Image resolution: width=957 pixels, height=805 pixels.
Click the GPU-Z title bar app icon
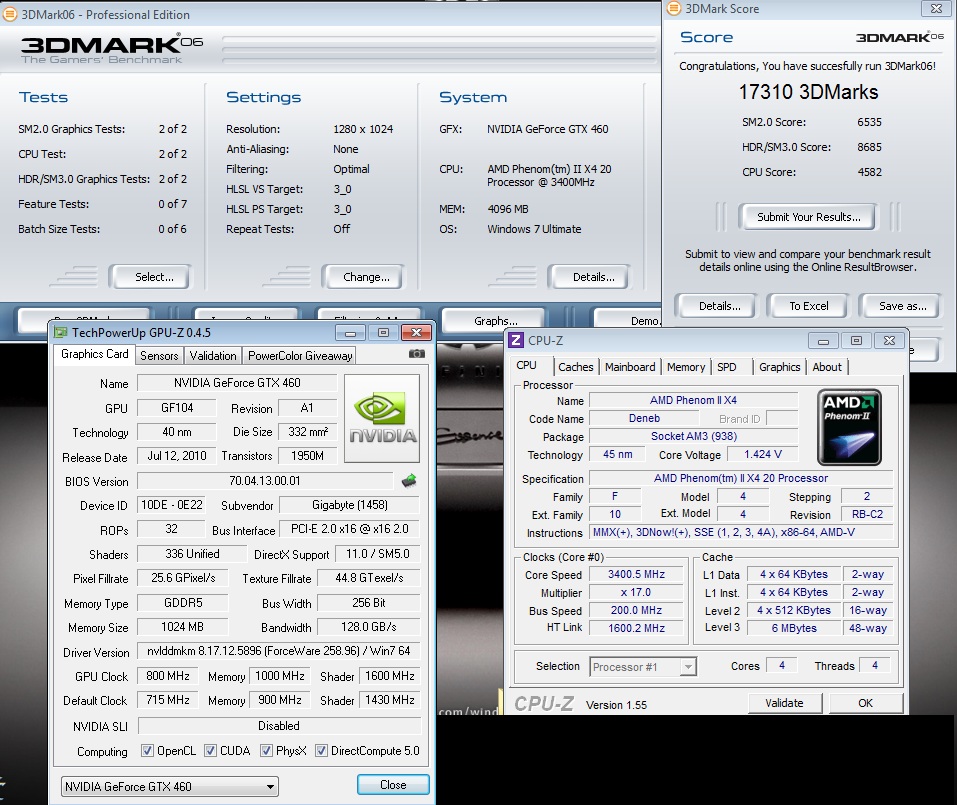click(x=60, y=333)
